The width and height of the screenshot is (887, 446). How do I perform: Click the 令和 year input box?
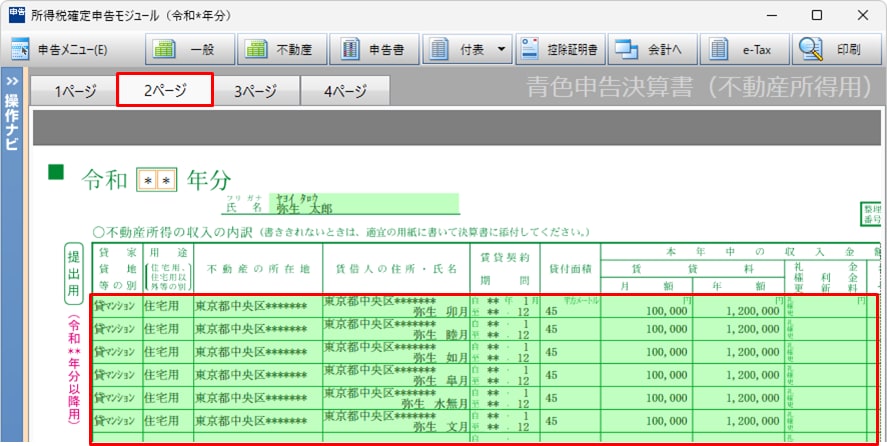[155, 180]
